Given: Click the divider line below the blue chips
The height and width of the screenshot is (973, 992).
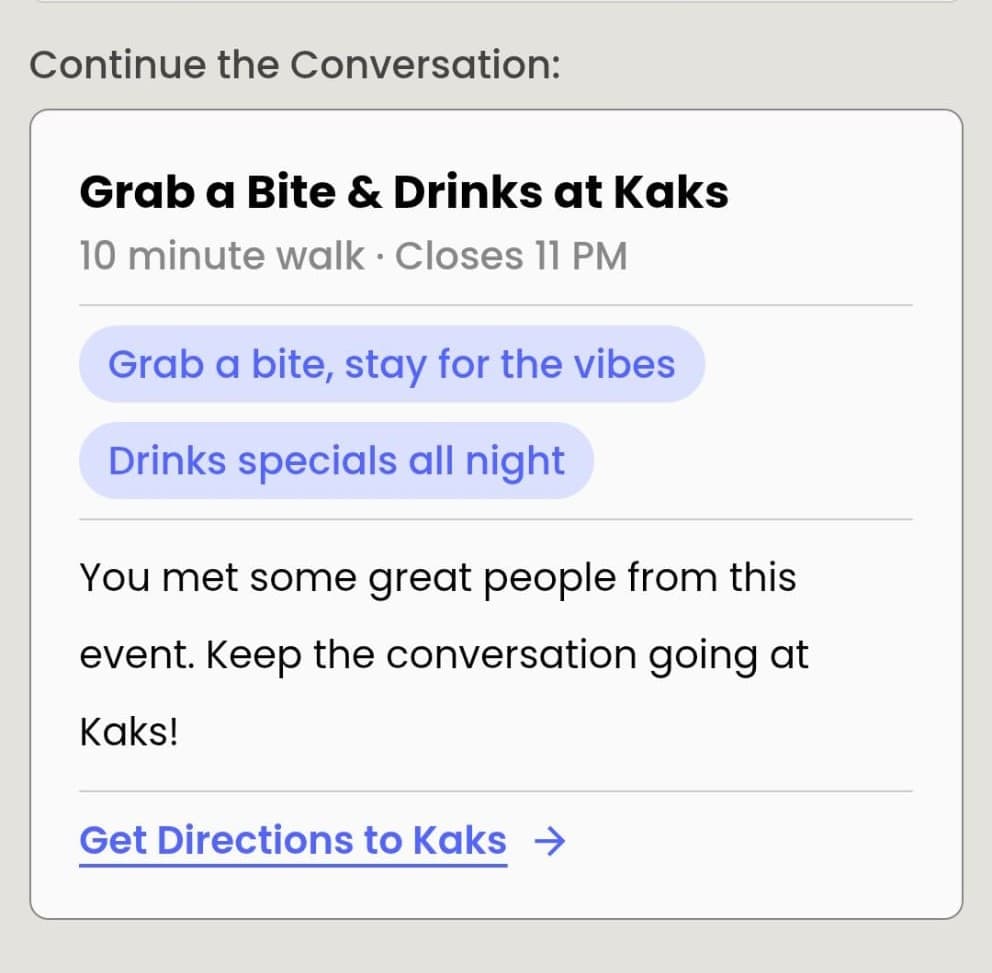Looking at the screenshot, I should 495,519.
